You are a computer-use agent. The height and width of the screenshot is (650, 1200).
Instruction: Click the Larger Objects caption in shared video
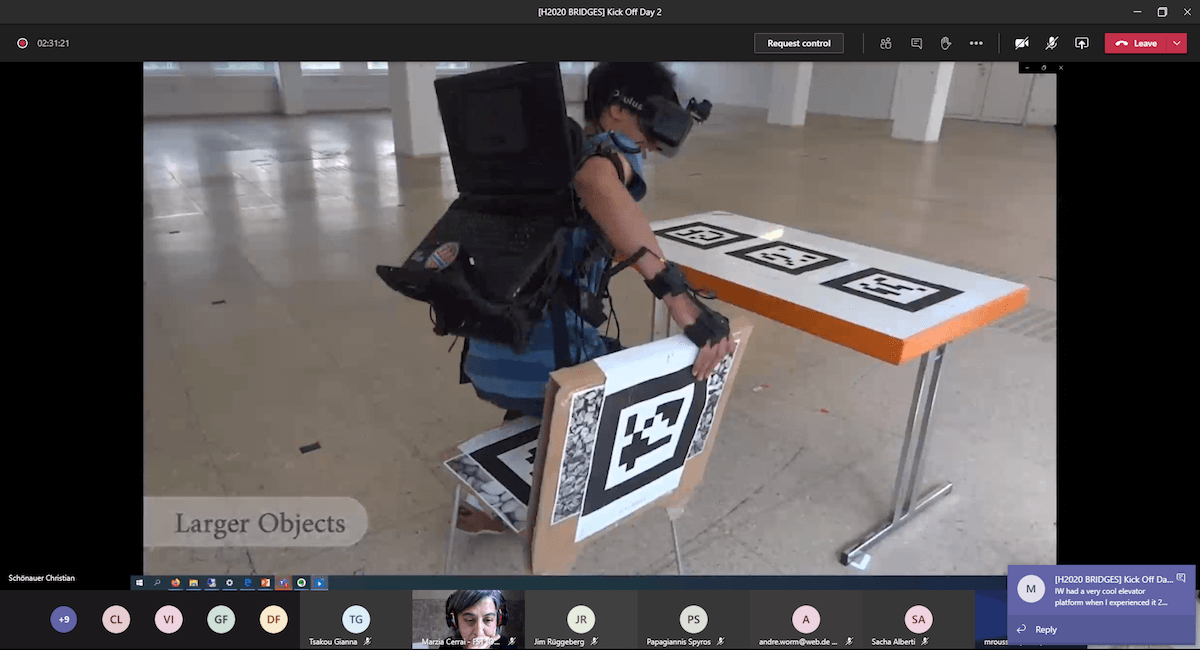pyautogui.click(x=260, y=523)
